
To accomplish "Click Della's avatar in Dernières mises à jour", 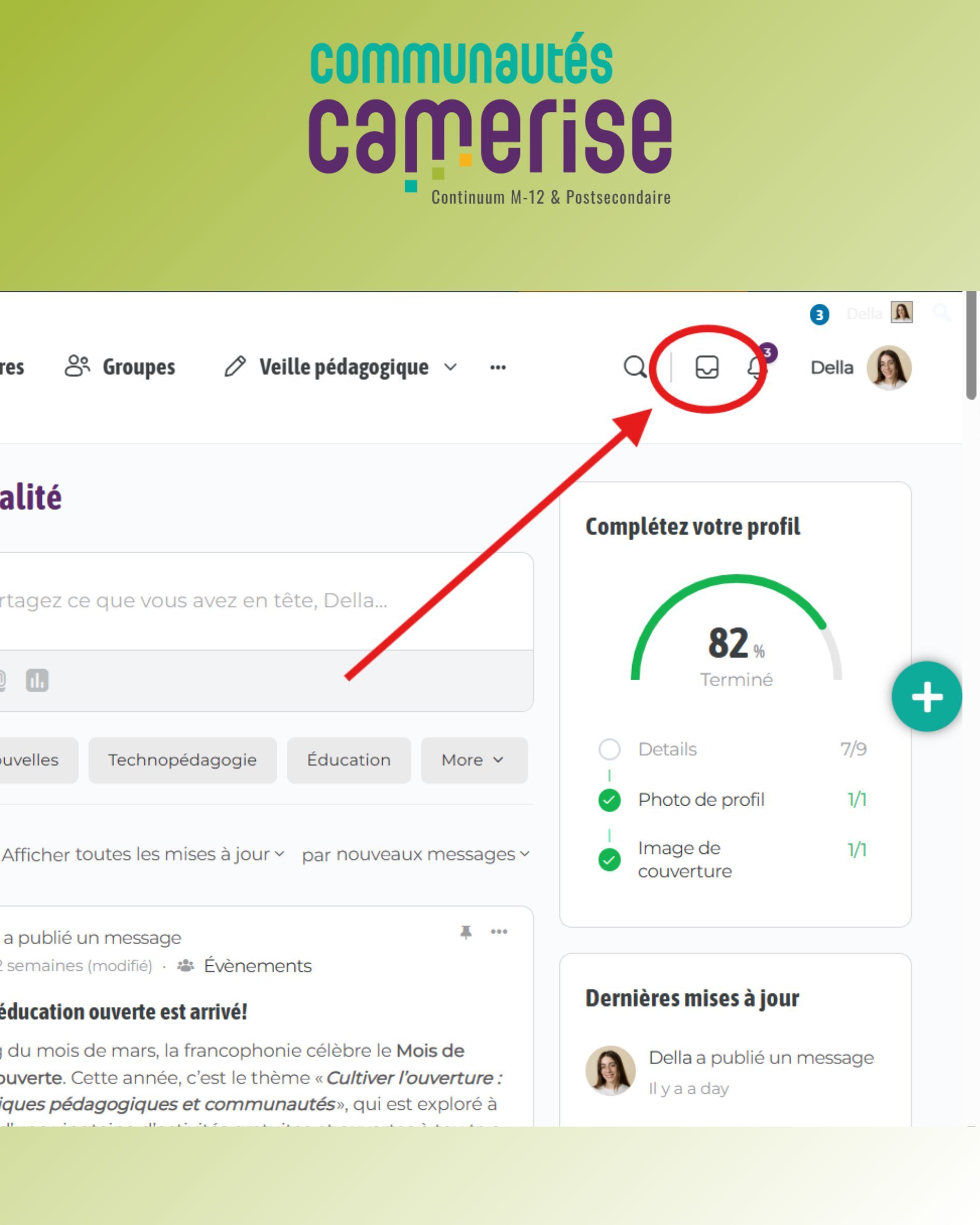I will 610,1071.
